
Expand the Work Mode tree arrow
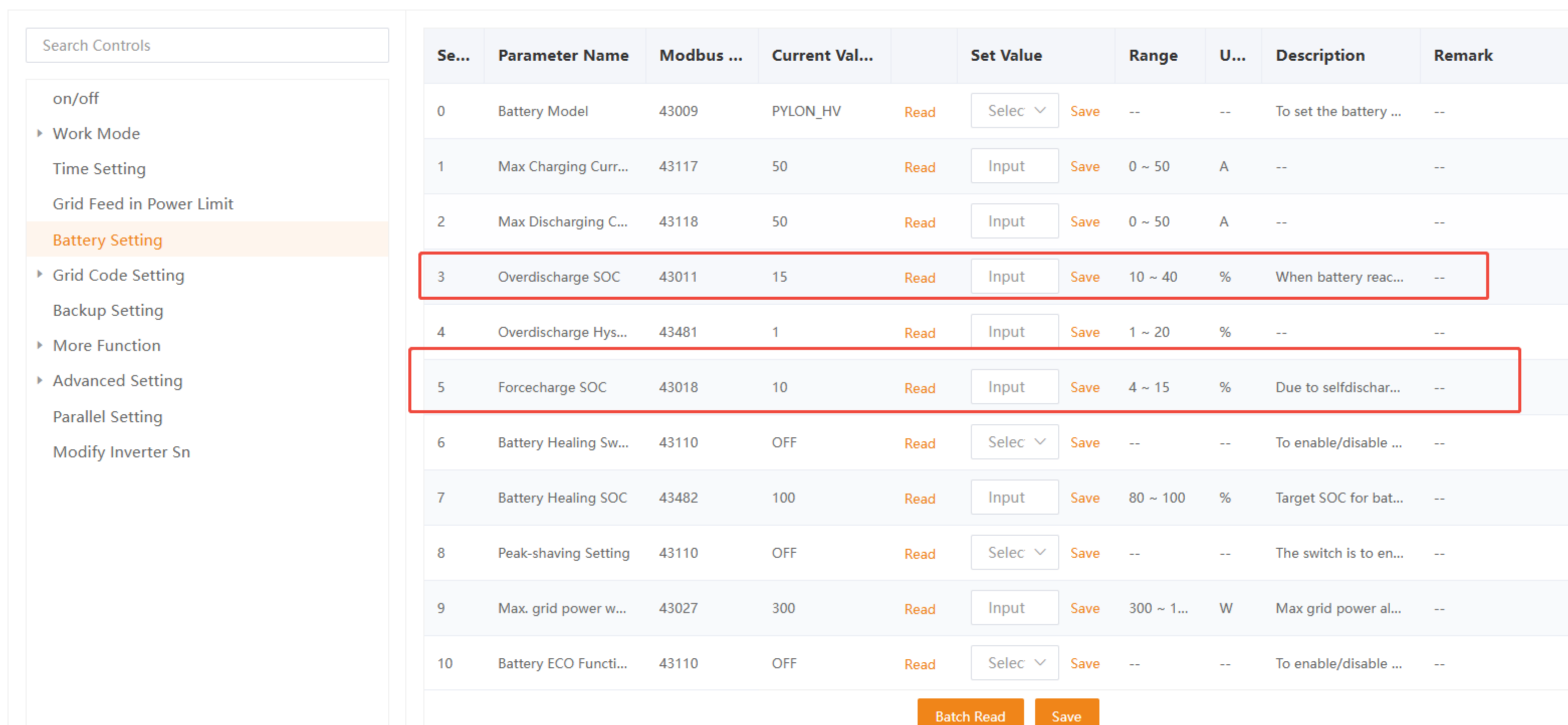pyautogui.click(x=40, y=134)
